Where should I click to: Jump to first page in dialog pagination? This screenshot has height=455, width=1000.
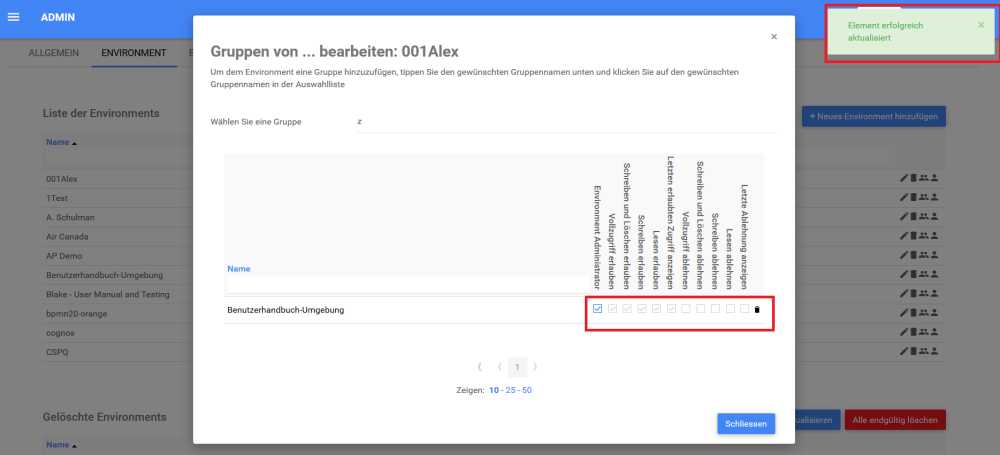click(x=480, y=367)
